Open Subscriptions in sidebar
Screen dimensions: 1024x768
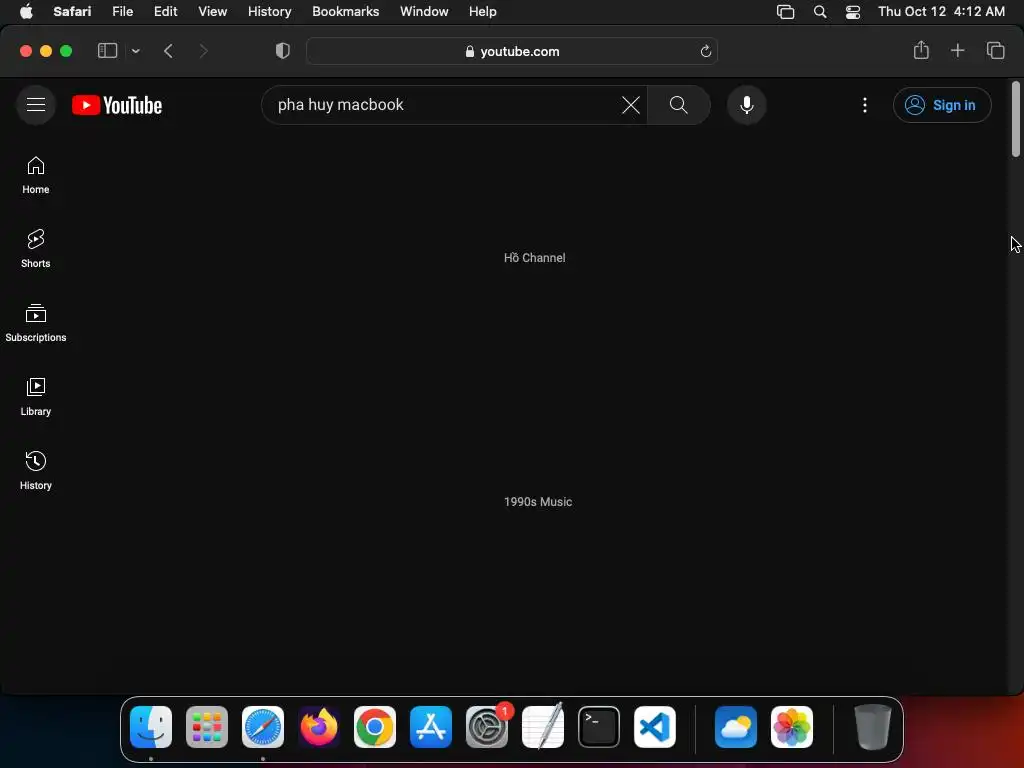[36, 323]
